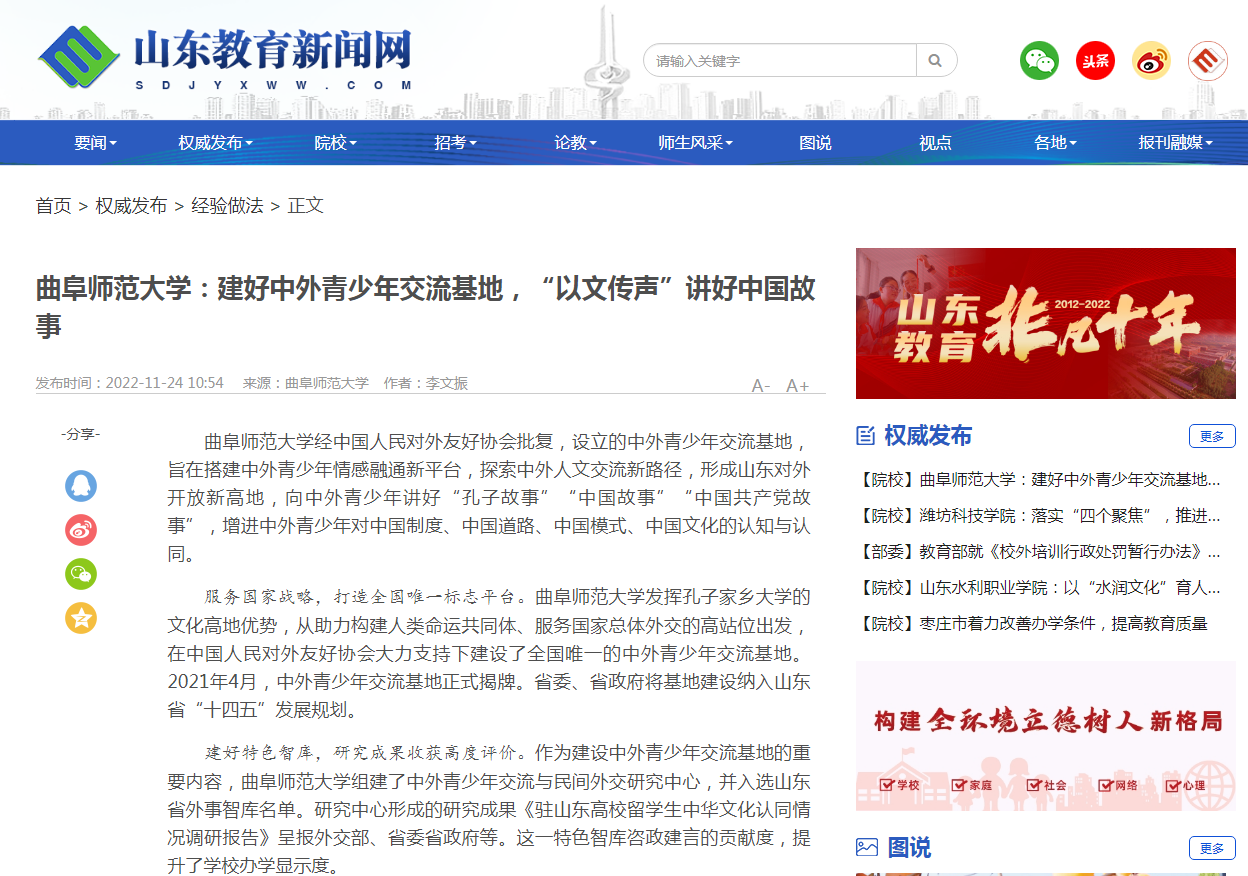Expand the 权威发布 navigation dropdown

[215, 143]
